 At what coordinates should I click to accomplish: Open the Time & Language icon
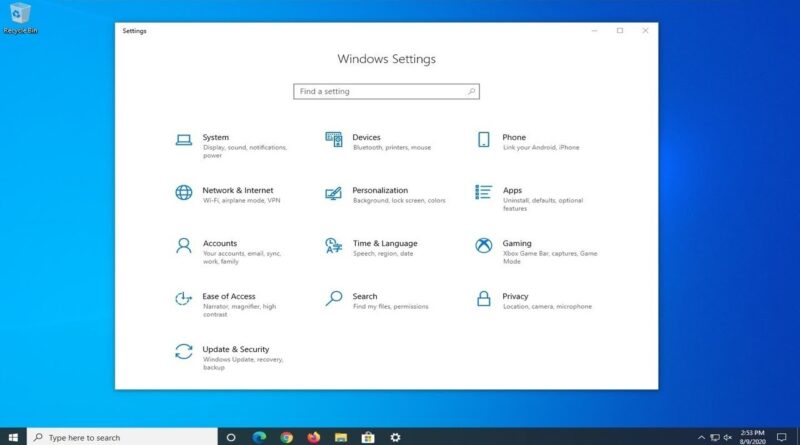coord(333,245)
